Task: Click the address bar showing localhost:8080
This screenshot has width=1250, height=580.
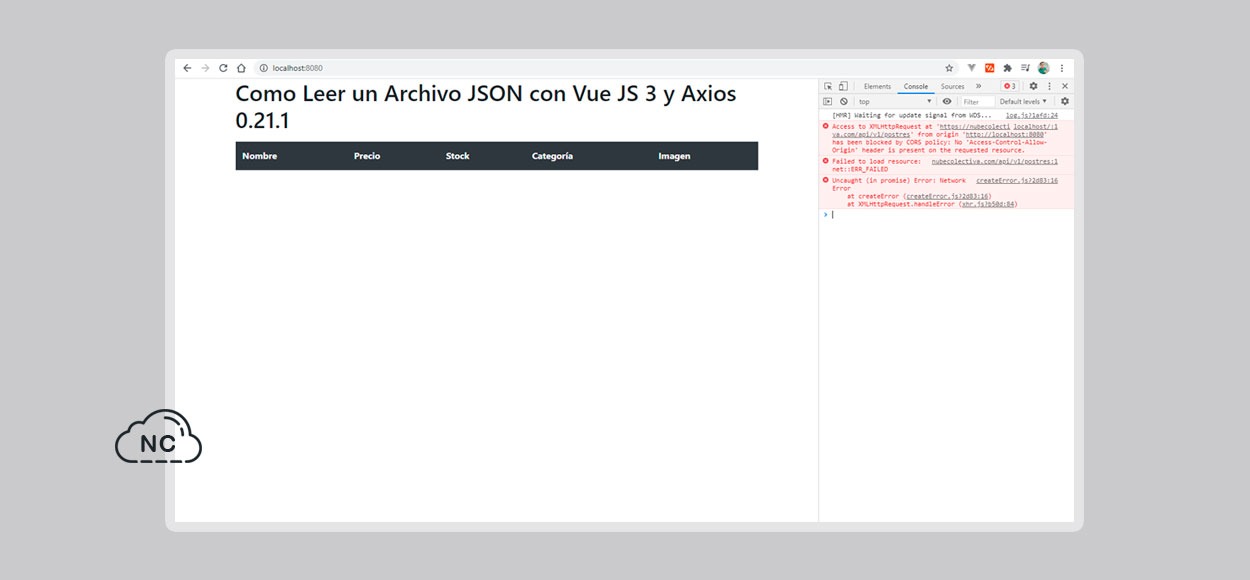Action: click(x=605, y=68)
